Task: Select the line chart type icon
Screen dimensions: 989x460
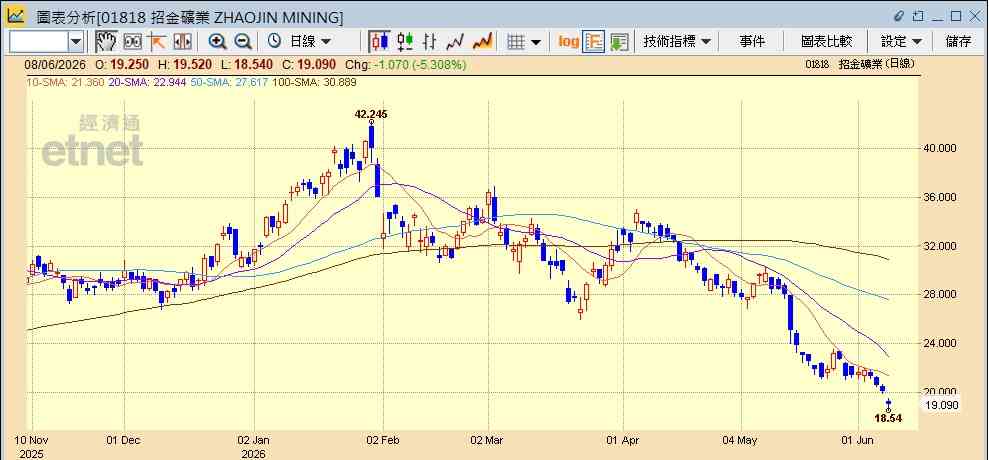Action: click(455, 42)
